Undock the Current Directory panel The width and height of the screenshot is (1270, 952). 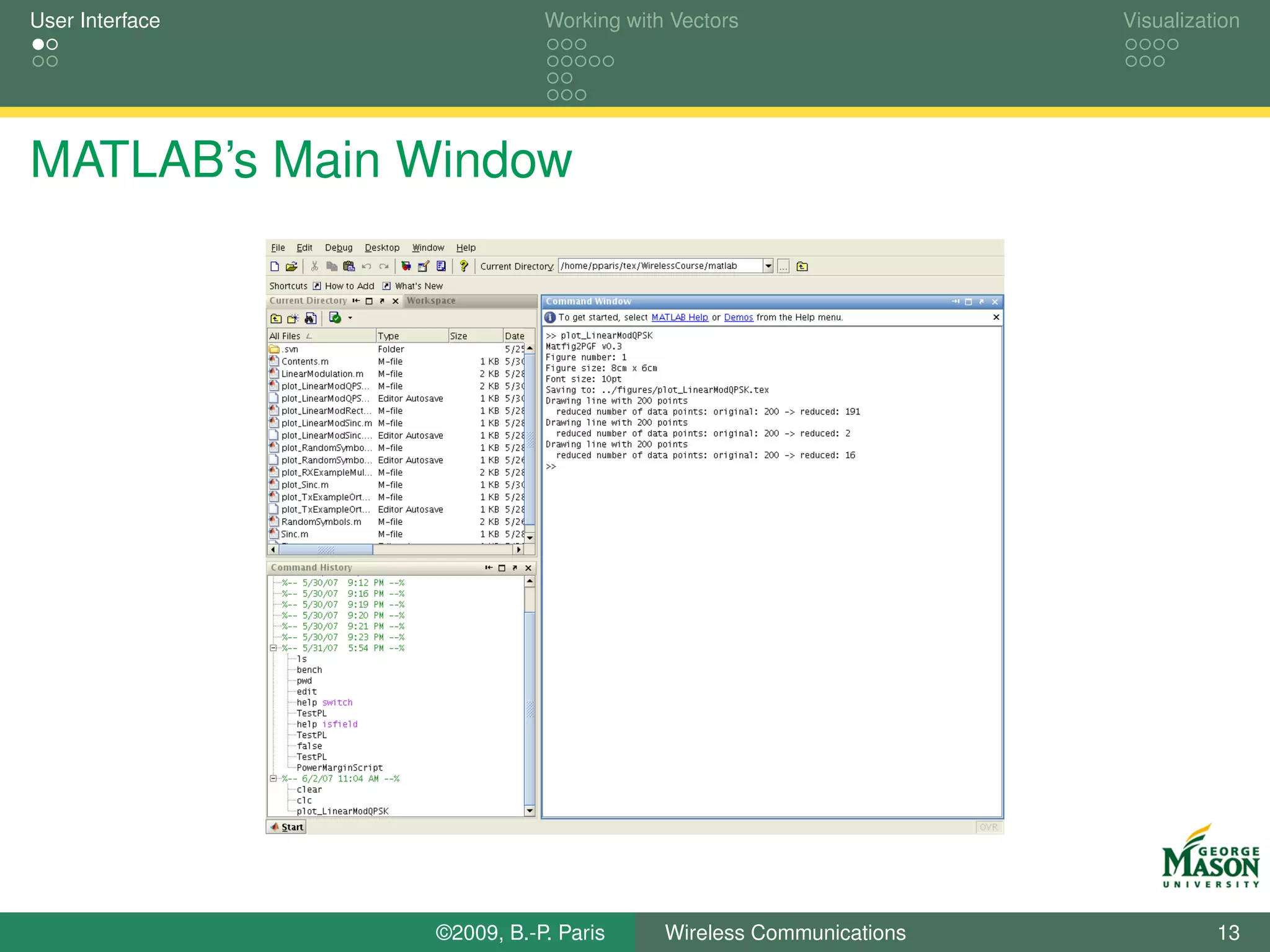(382, 301)
